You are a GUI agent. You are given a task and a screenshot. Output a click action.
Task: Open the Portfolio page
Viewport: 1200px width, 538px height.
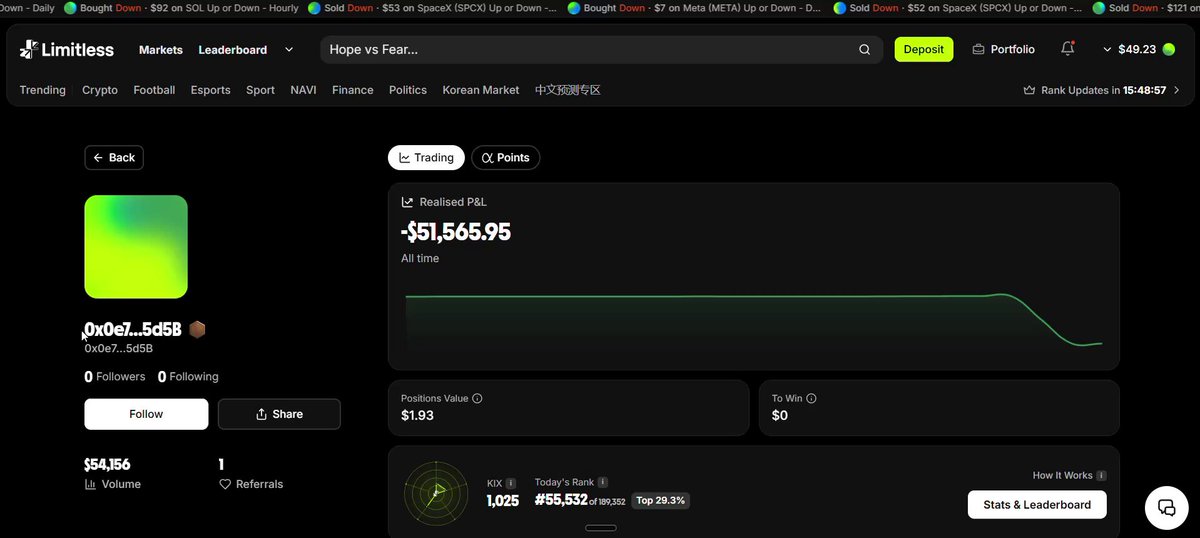click(x=1003, y=49)
